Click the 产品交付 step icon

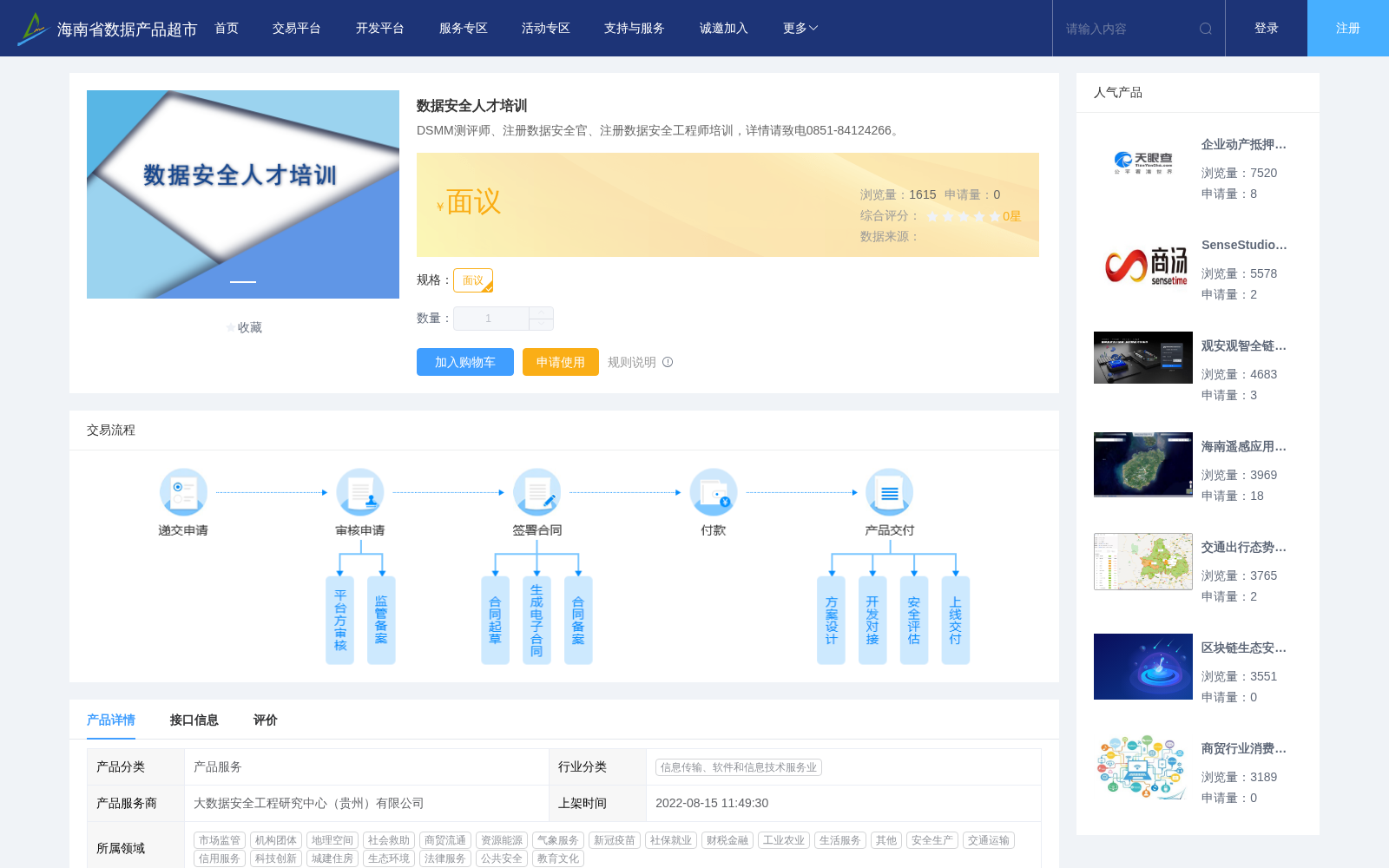pos(890,492)
